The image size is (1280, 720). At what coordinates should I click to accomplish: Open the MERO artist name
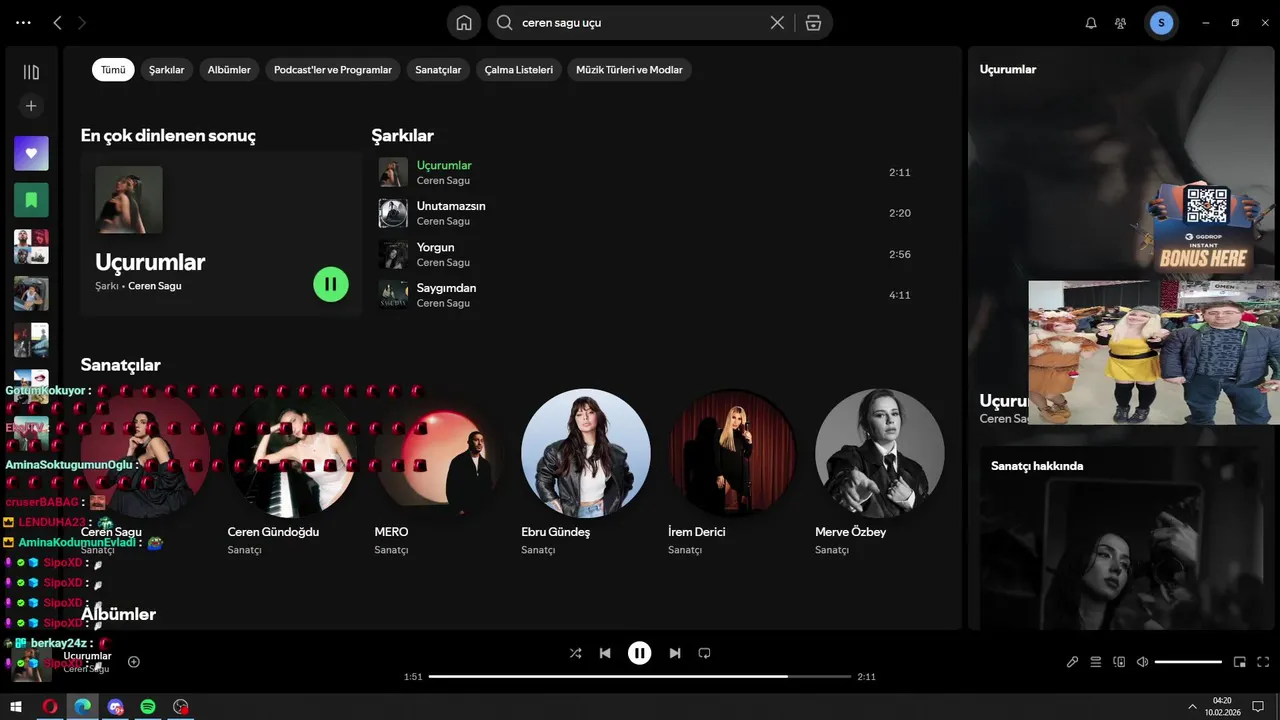point(391,532)
